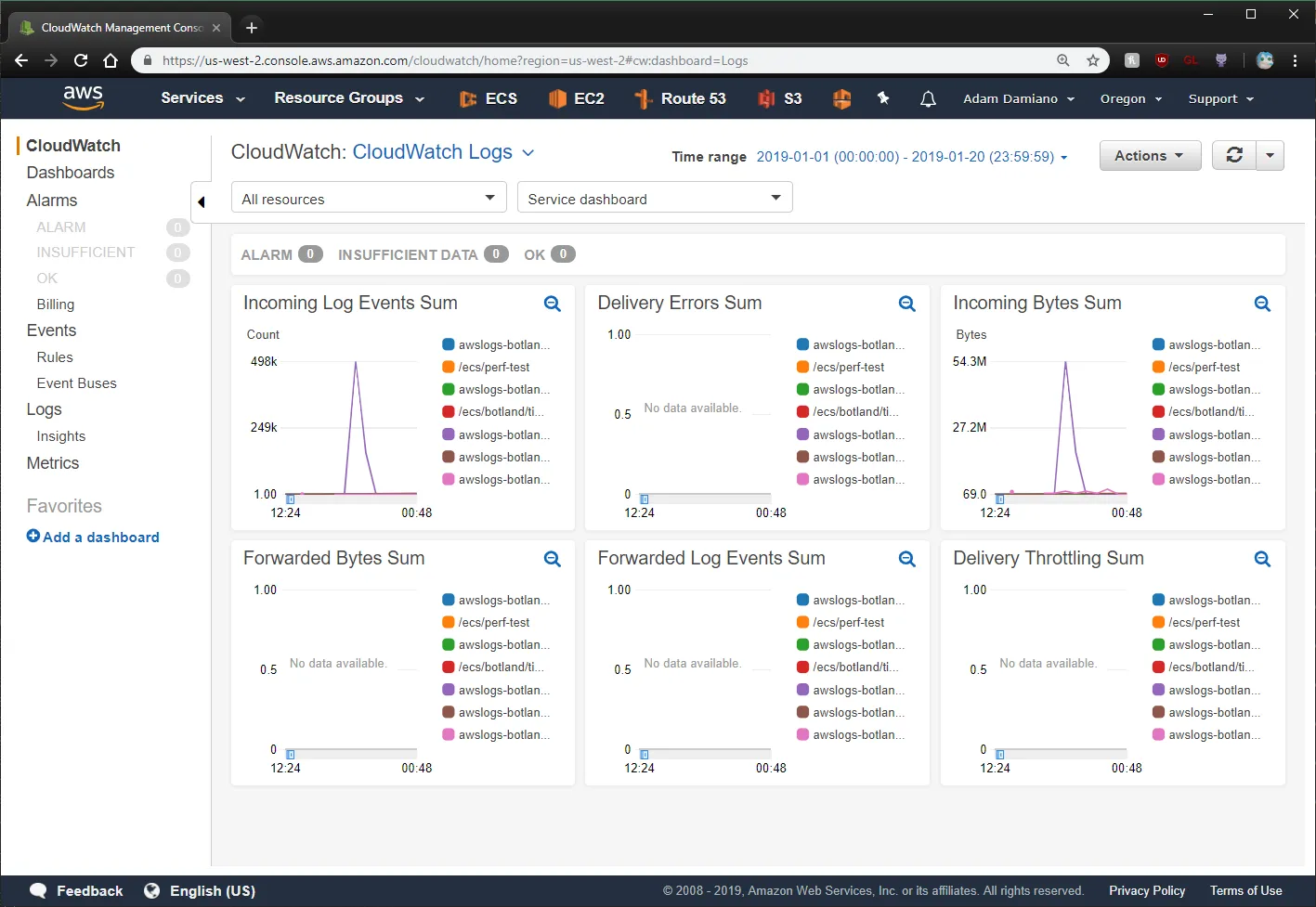Open a new browser tab
The image size is (1316, 907).
pyautogui.click(x=251, y=27)
